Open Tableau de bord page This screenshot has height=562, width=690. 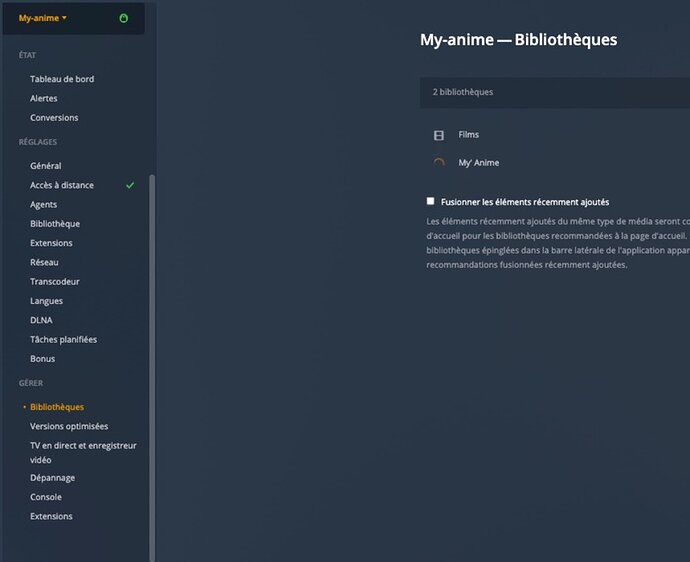62,79
